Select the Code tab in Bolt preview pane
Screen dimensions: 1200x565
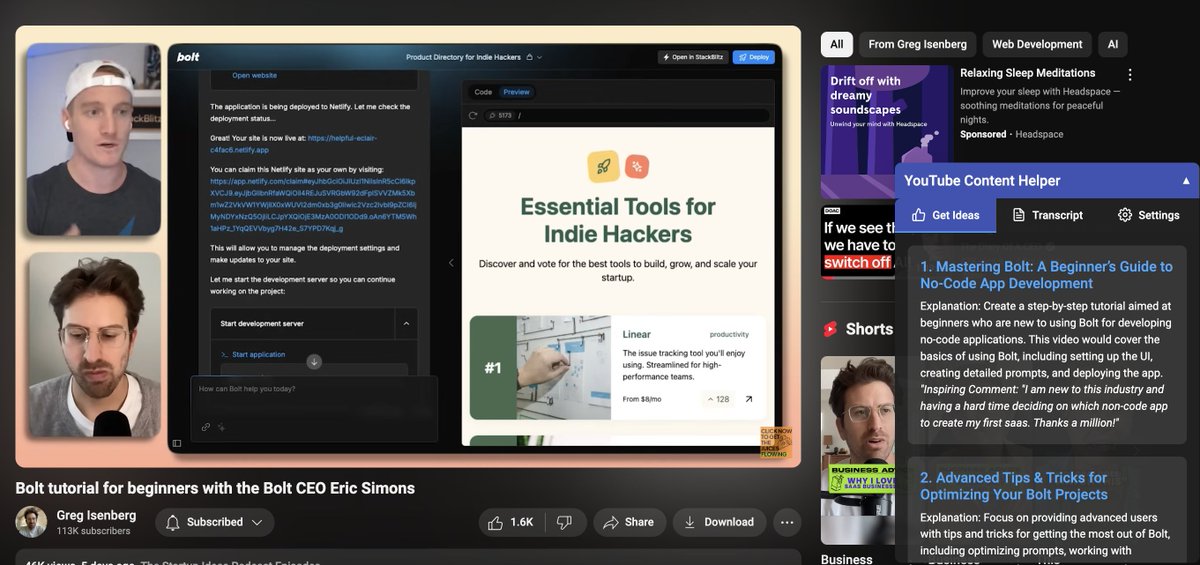click(483, 92)
